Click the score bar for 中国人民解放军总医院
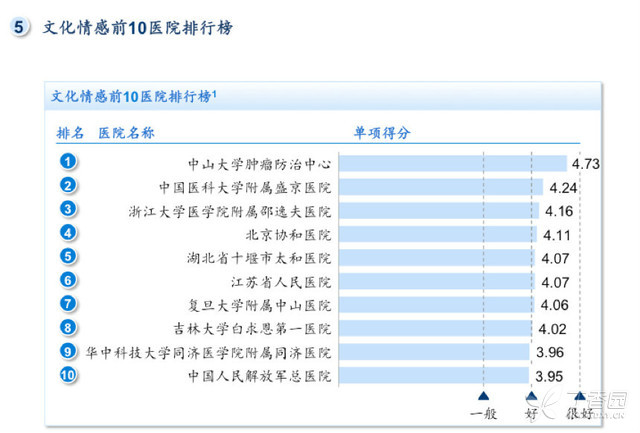The image size is (640, 433). coord(434,375)
